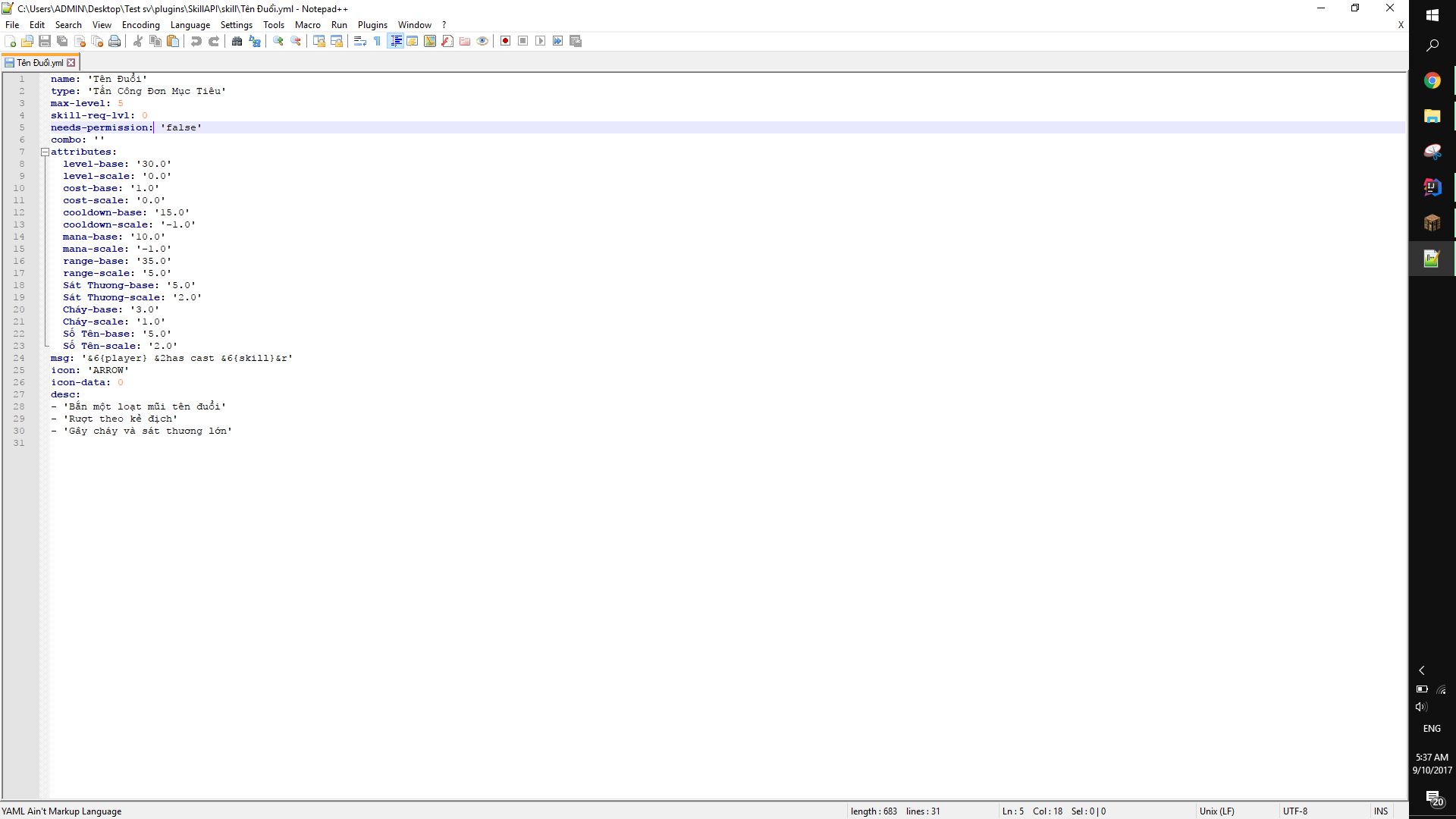Open Google Chrome from the taskbar

click(1432, 80)
